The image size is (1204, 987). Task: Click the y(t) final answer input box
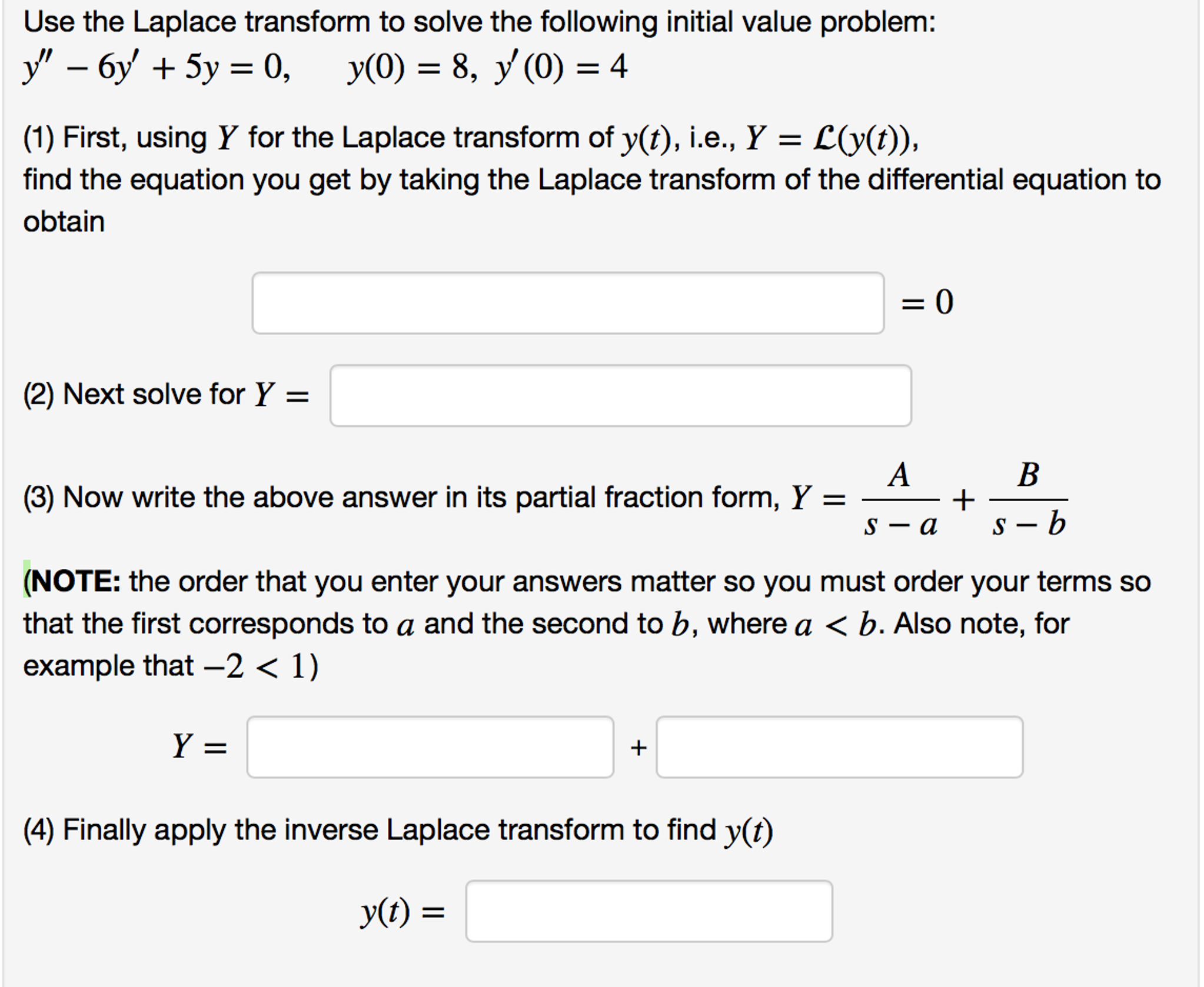648,911
